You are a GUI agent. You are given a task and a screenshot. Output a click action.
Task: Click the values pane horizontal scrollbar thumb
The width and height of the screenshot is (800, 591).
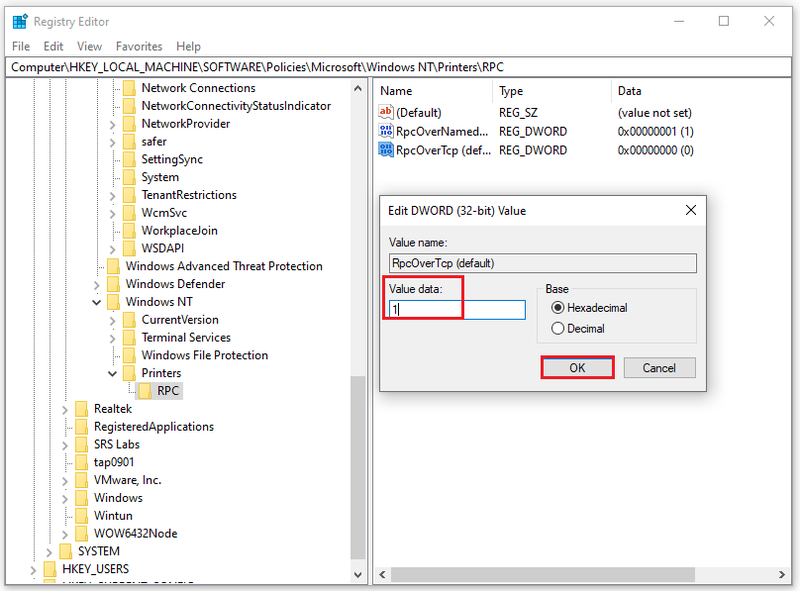coord(542,575)
